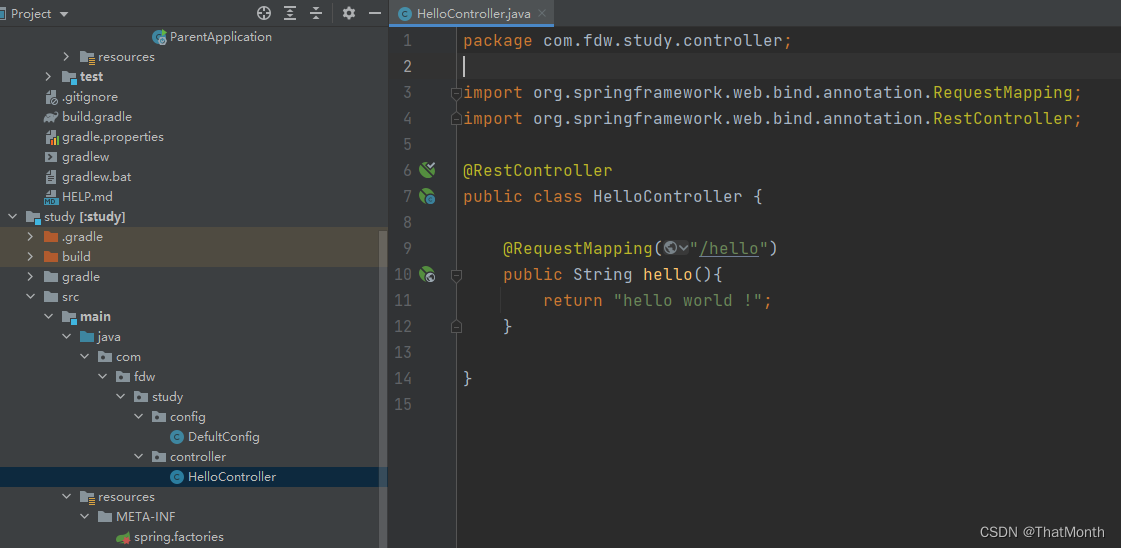Click the package declaration com.fdw.study.controller

pyautogui.click(x=663, y=41)
